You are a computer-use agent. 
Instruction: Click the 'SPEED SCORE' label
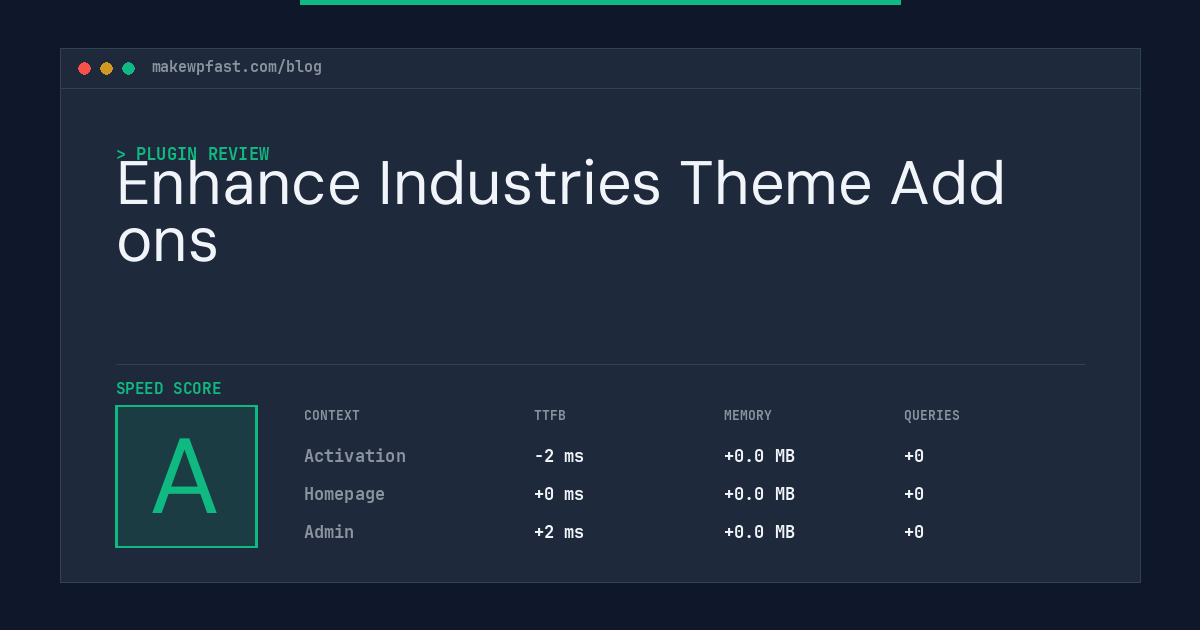coord(169,388)
